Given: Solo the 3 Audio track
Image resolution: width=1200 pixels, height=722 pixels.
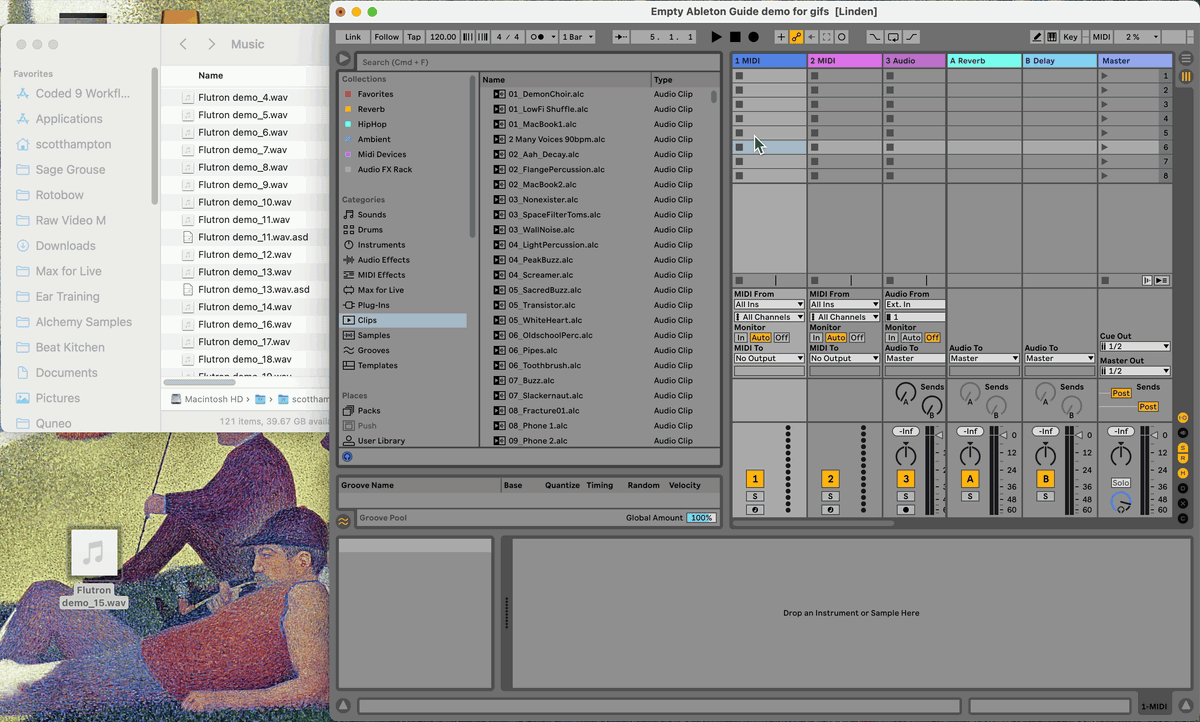Looking at the screenshot, I should pos(905,496).
